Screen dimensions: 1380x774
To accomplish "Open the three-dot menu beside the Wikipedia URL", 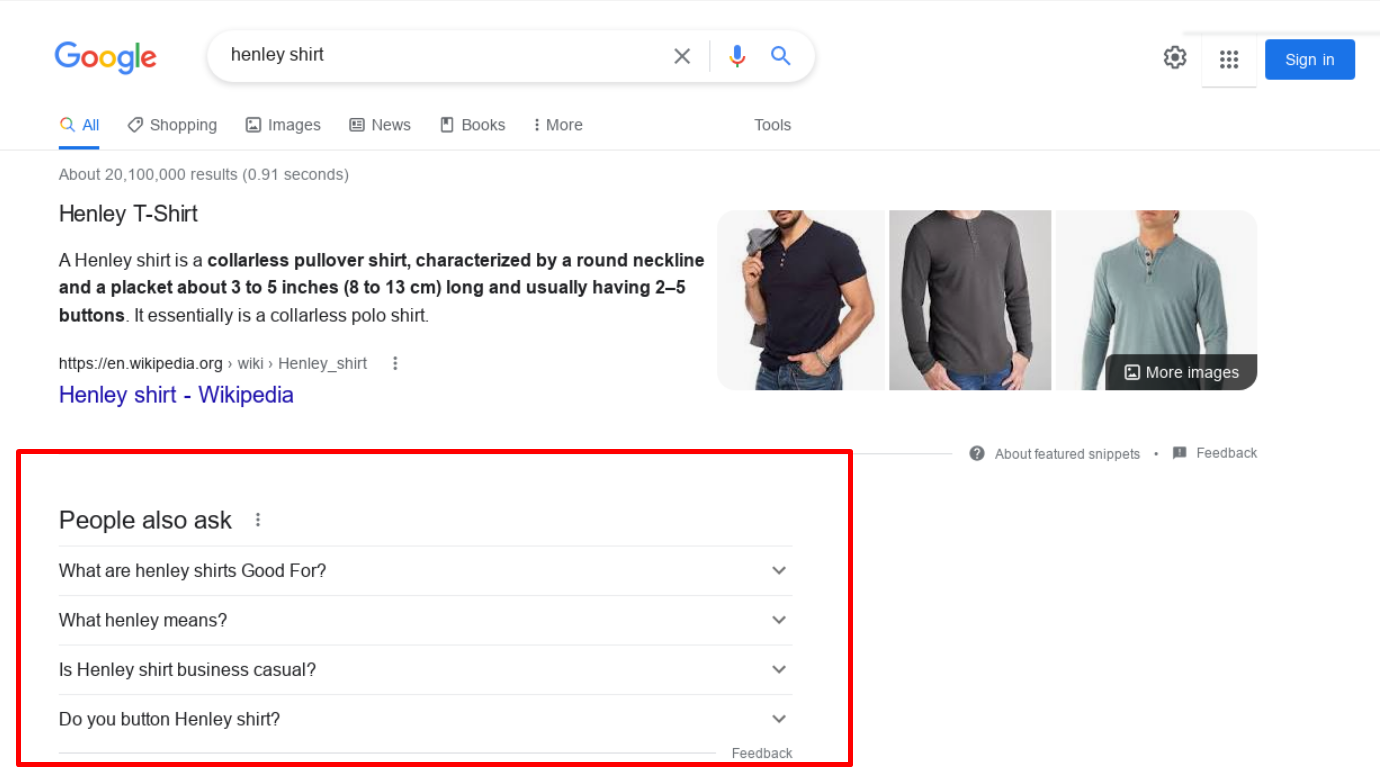I will coord(395,363).
